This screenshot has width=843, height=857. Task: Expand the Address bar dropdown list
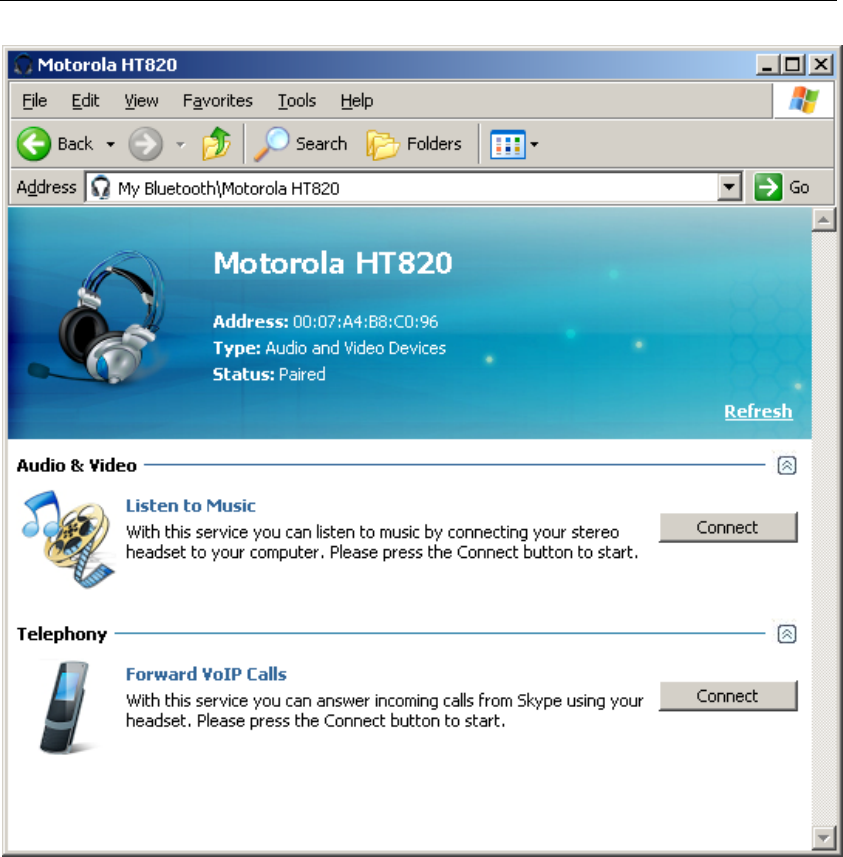[729, 187]
